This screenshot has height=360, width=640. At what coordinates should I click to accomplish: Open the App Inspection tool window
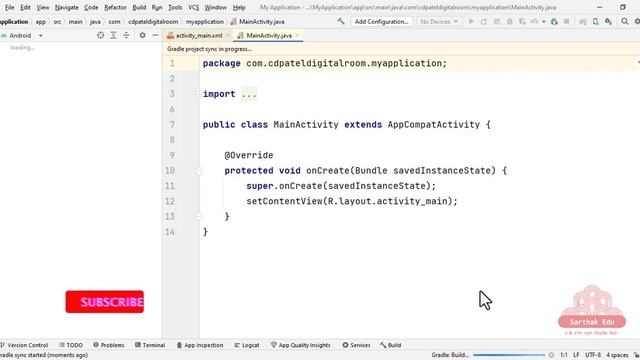coord(200,345)
